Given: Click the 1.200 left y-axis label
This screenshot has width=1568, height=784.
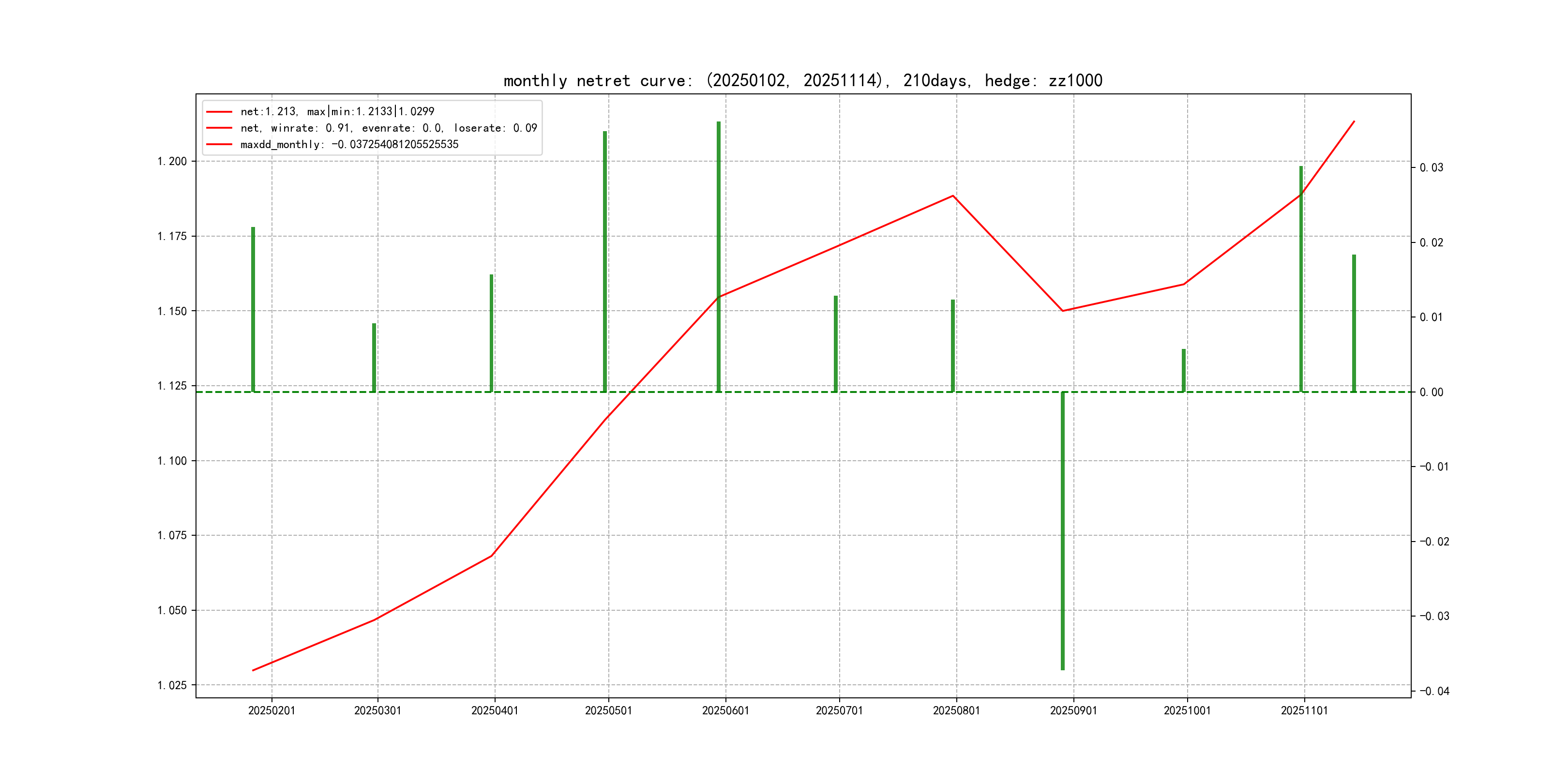Looking at the screenshot, I should pyautogui.click(x=172, y=161).
